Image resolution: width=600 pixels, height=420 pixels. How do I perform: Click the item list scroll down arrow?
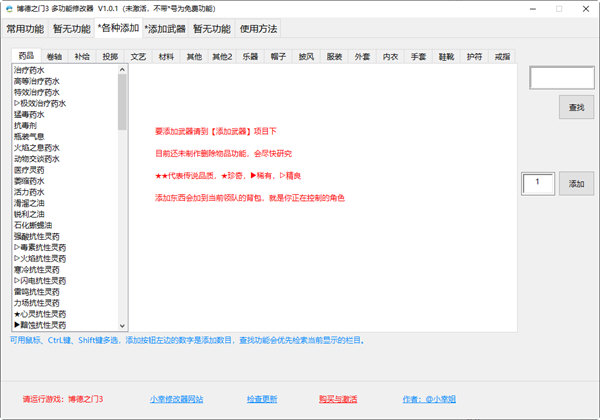click(122, 325)
